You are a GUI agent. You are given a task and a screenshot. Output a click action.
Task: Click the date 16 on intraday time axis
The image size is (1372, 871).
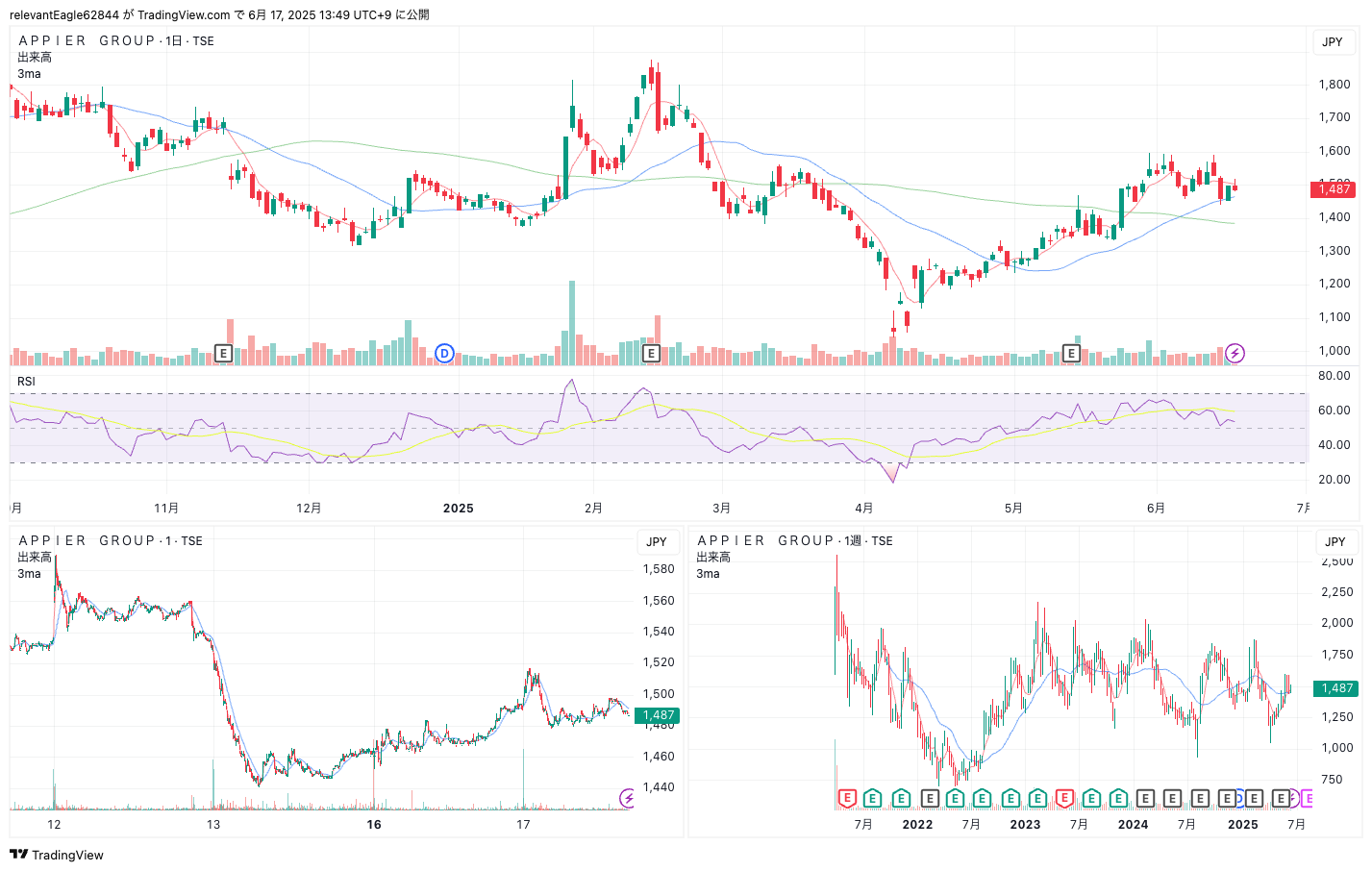point(374,824)
